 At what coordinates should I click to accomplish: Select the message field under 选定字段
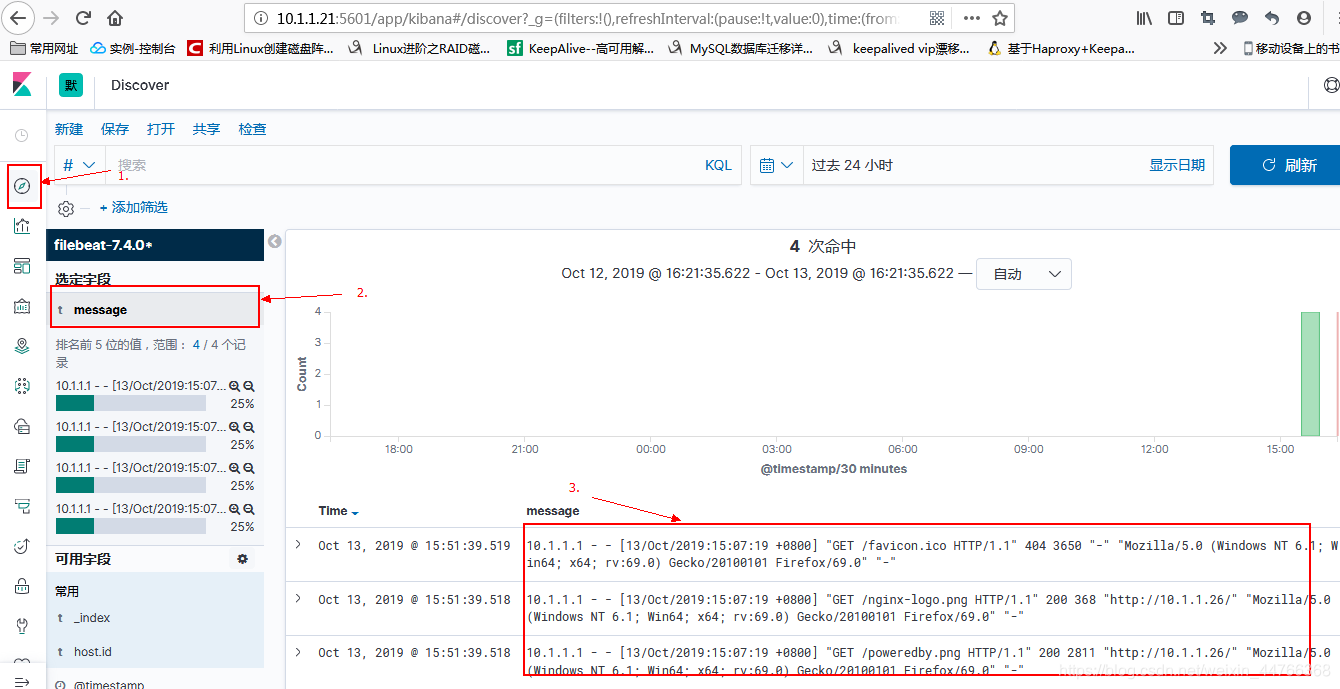click(155, 310)
